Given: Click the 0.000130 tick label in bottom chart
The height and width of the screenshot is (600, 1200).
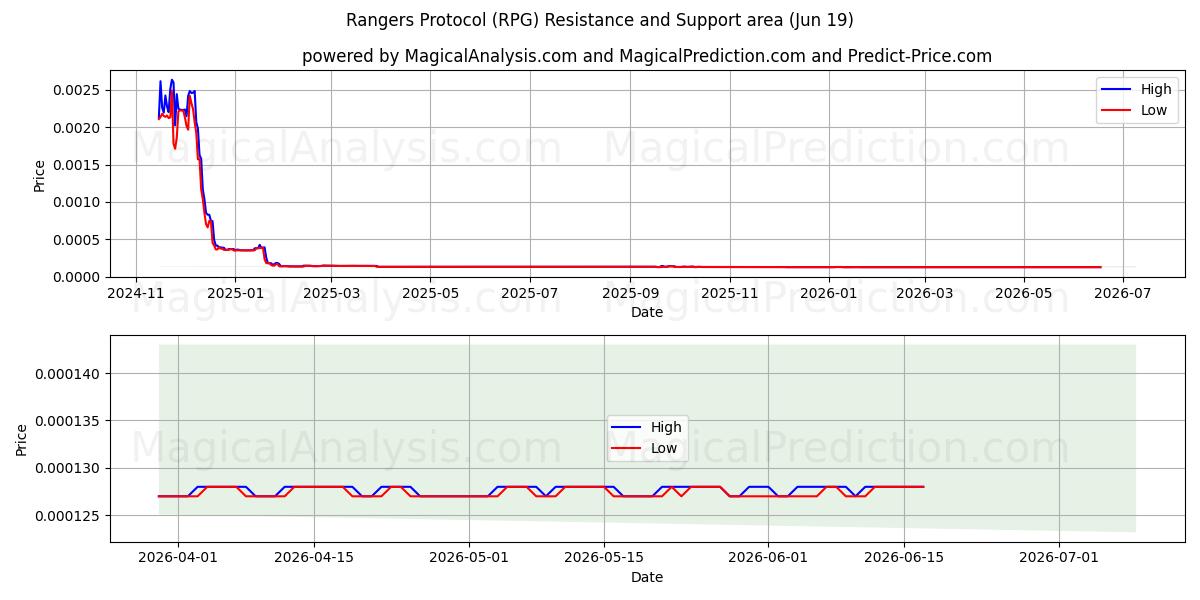Looking at the screenshot, I should (70, 469).
